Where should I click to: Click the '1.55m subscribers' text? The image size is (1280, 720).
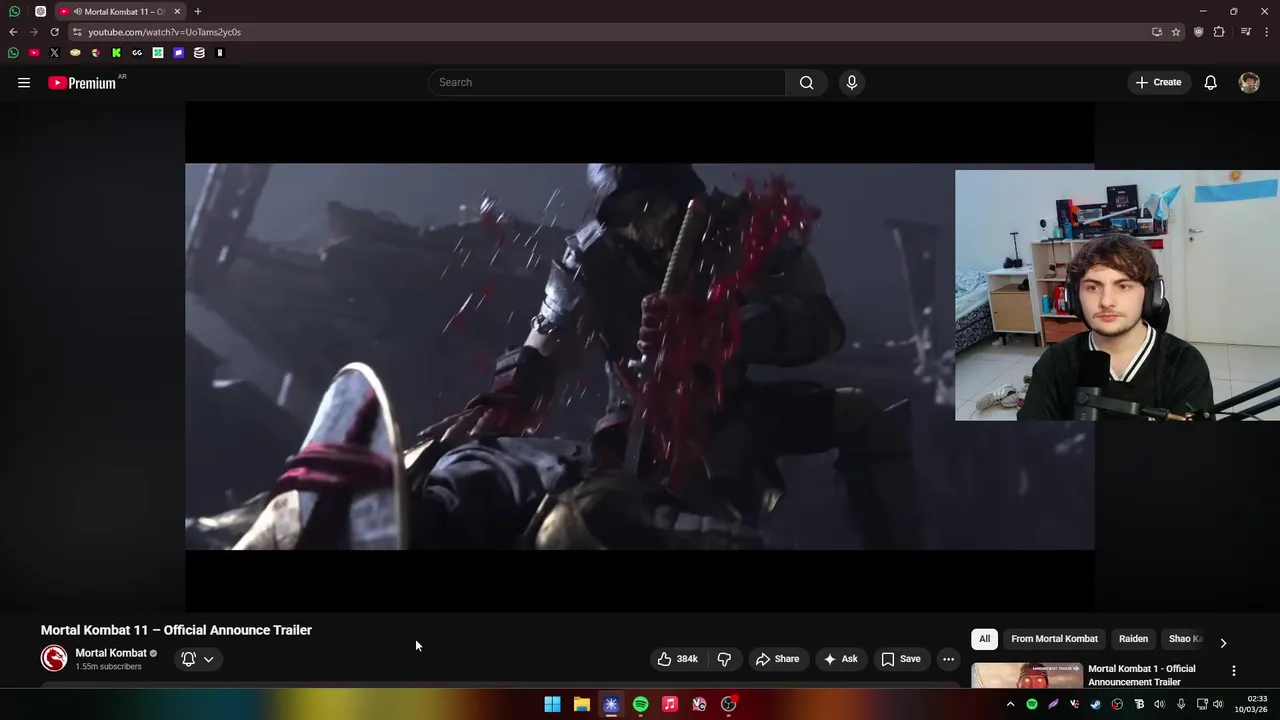click(x=108, y=667)
